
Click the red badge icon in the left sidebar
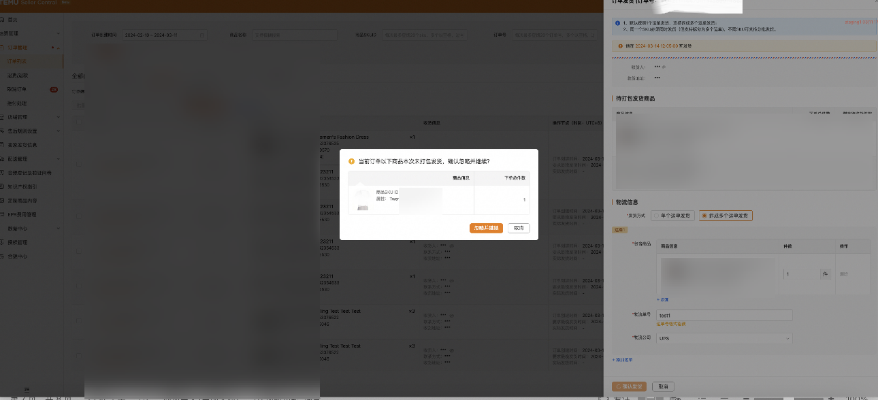coord(54,90)
